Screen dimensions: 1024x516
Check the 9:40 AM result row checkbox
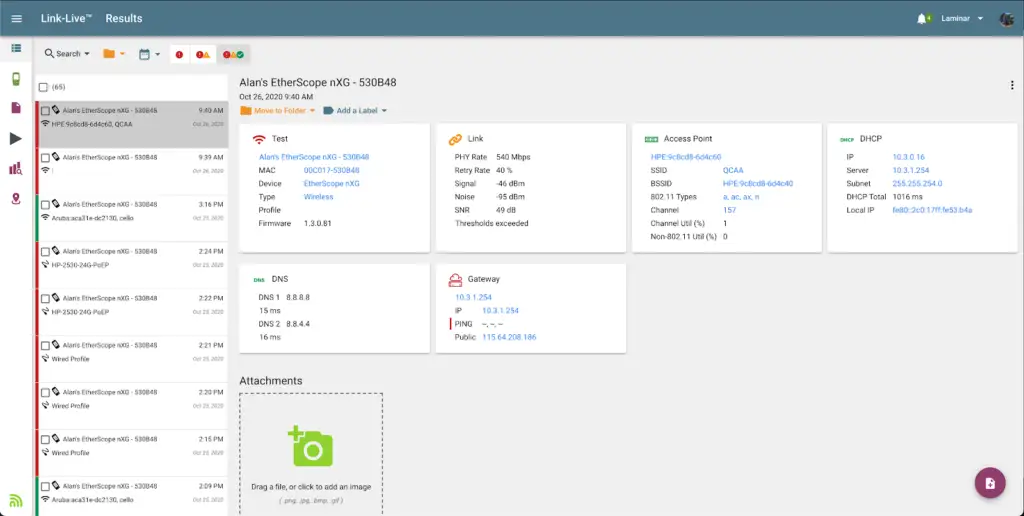pyautogui.click(x=45, y=111)
